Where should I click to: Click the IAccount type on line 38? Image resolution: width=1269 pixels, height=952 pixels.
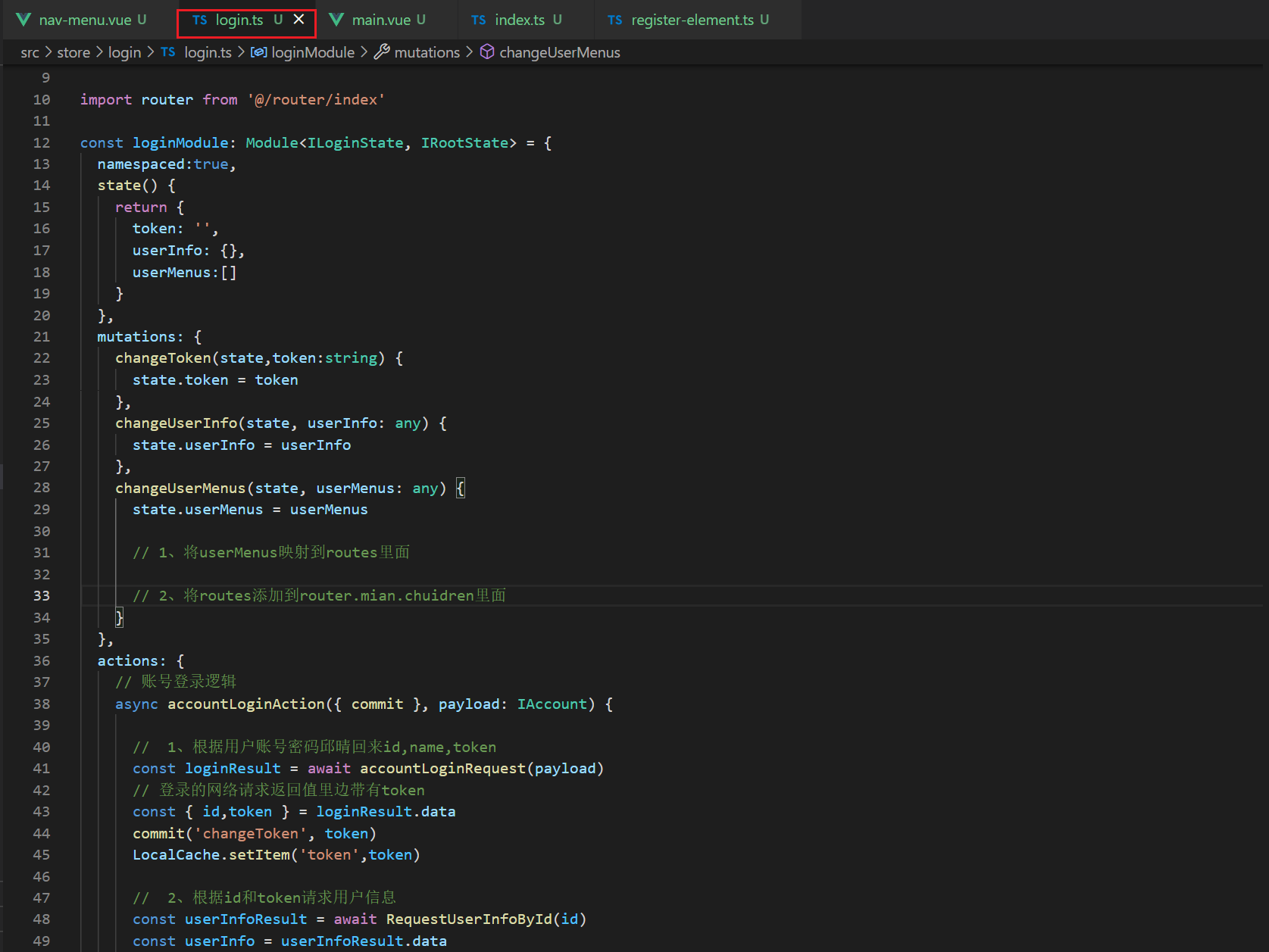[552, 704]
